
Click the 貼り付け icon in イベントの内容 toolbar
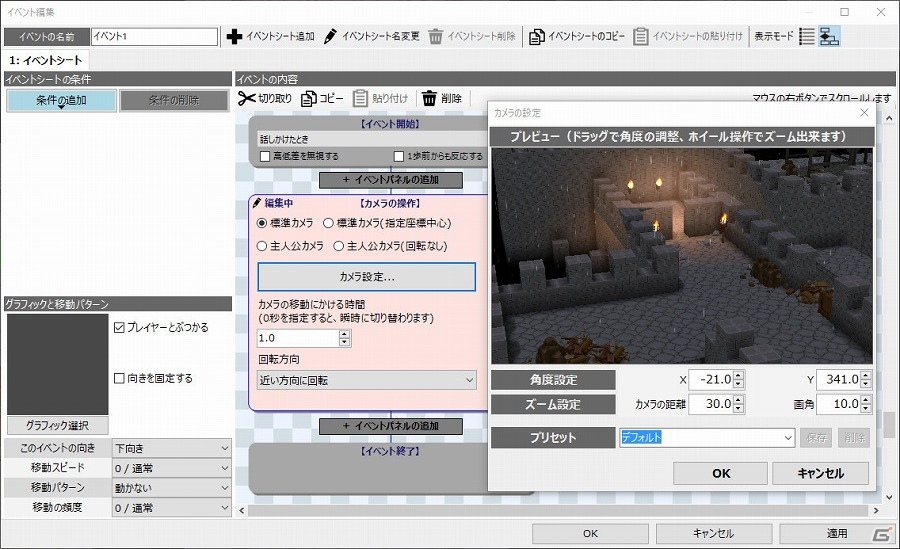click(x=360, y=99)
